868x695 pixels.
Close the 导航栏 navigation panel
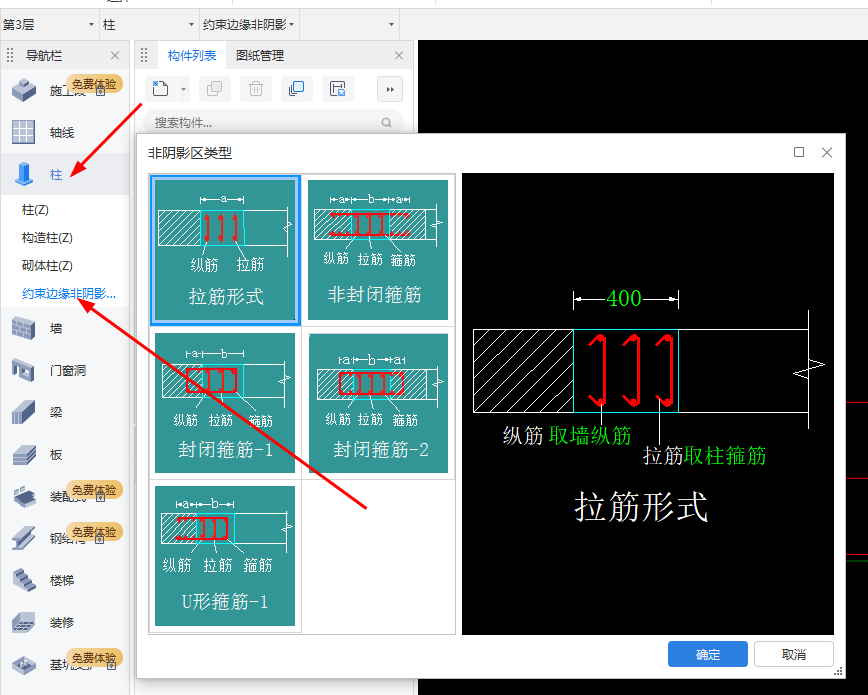pos(115,55)
